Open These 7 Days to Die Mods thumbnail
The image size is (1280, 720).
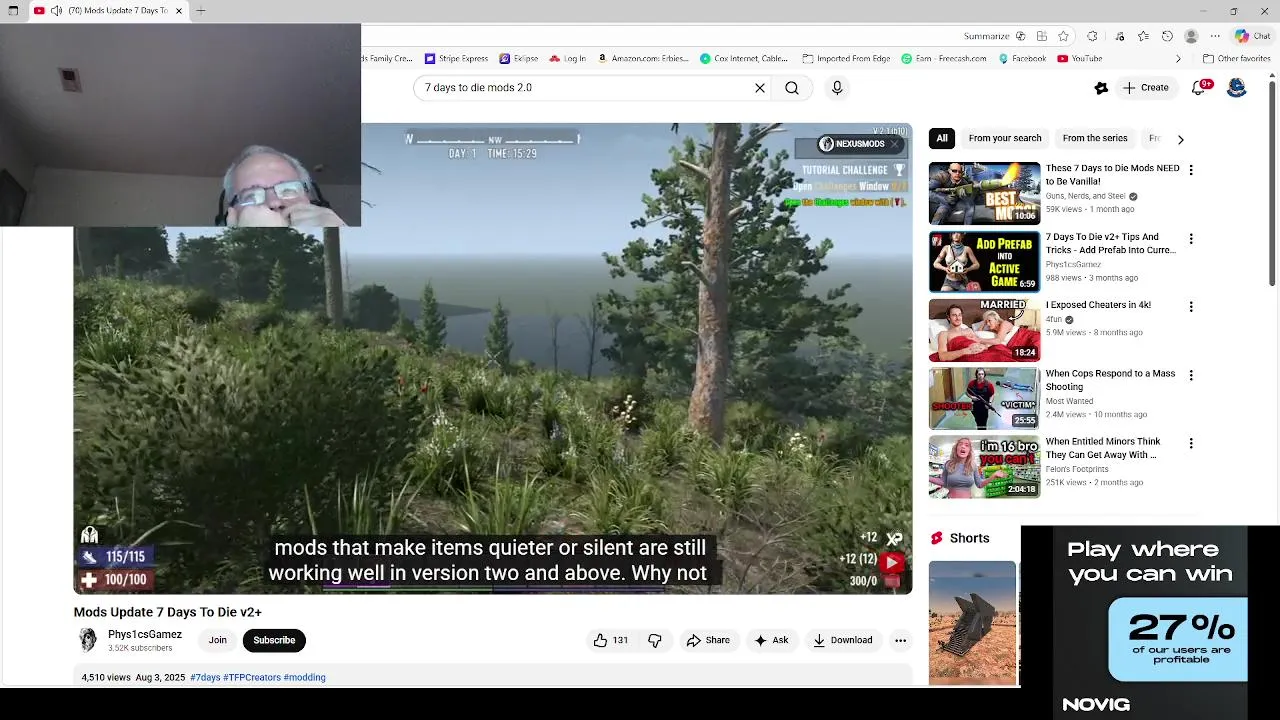click(984, 193)
